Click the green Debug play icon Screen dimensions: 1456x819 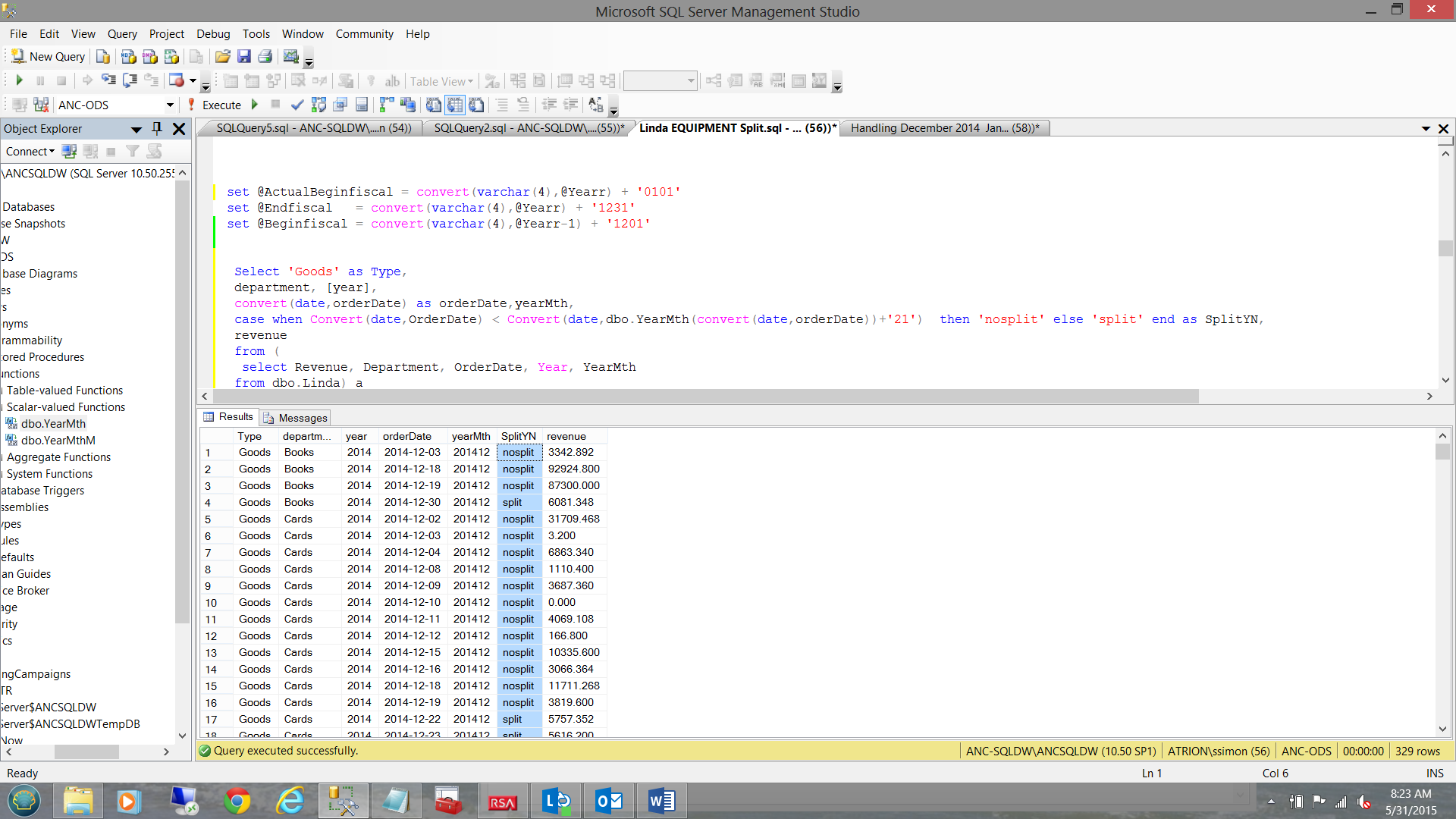[x=255, y=105]
